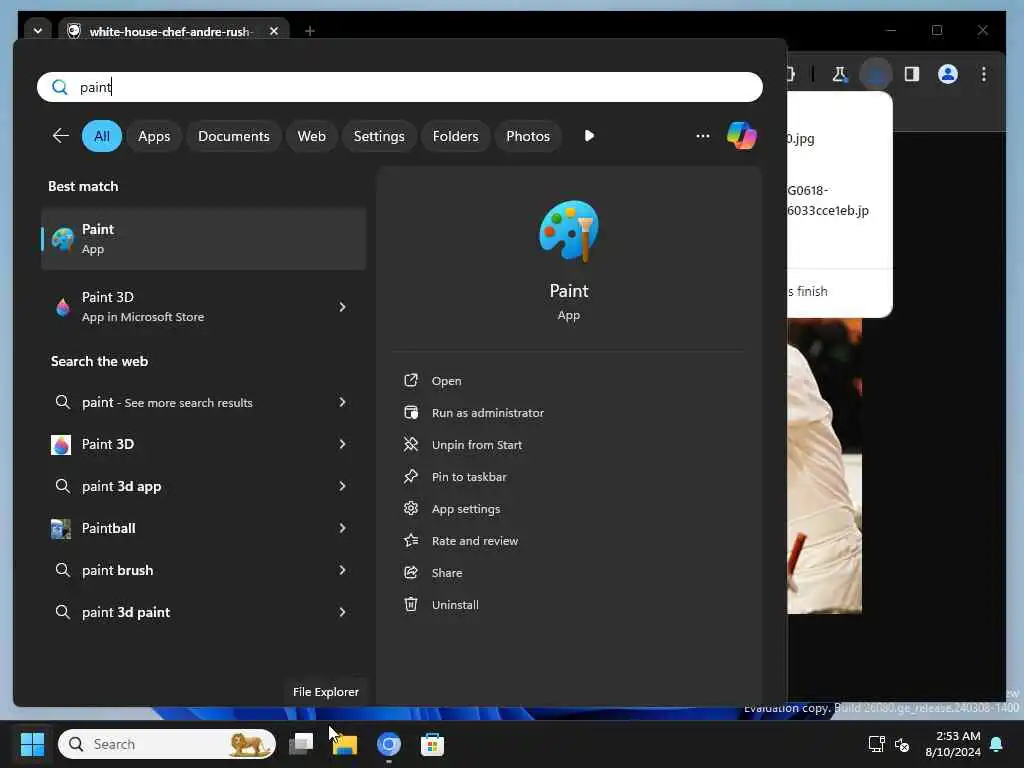Toggle Chrome side panel icon

(x=912, y=74)
